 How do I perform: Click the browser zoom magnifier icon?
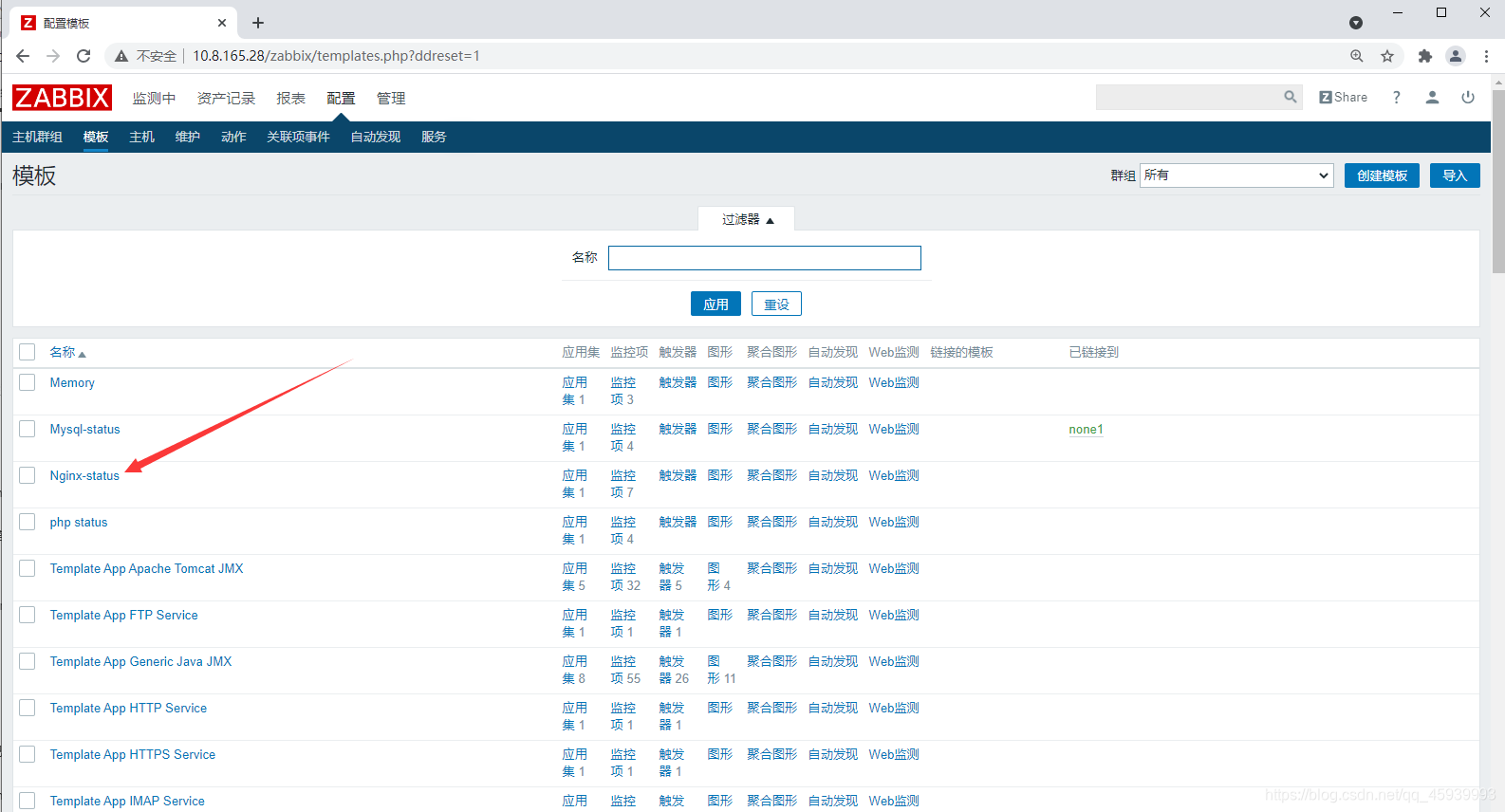point(1357,56)
